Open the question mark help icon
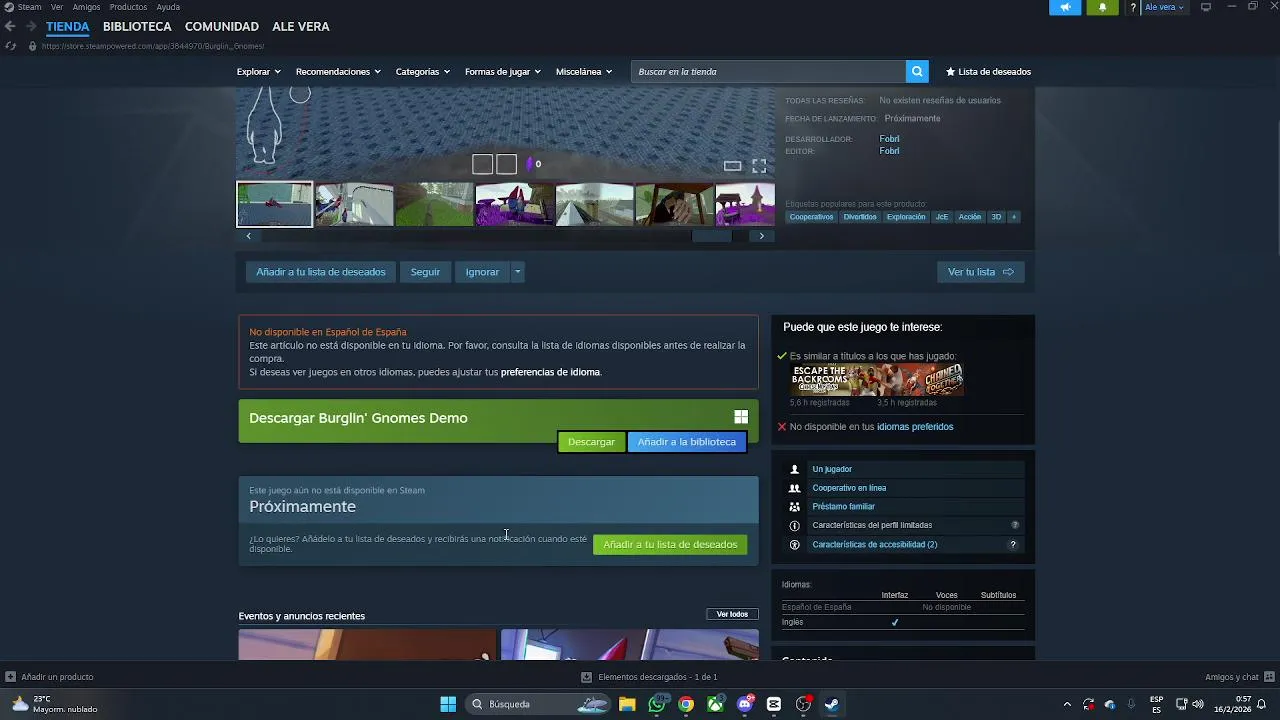 point(1133,7)
